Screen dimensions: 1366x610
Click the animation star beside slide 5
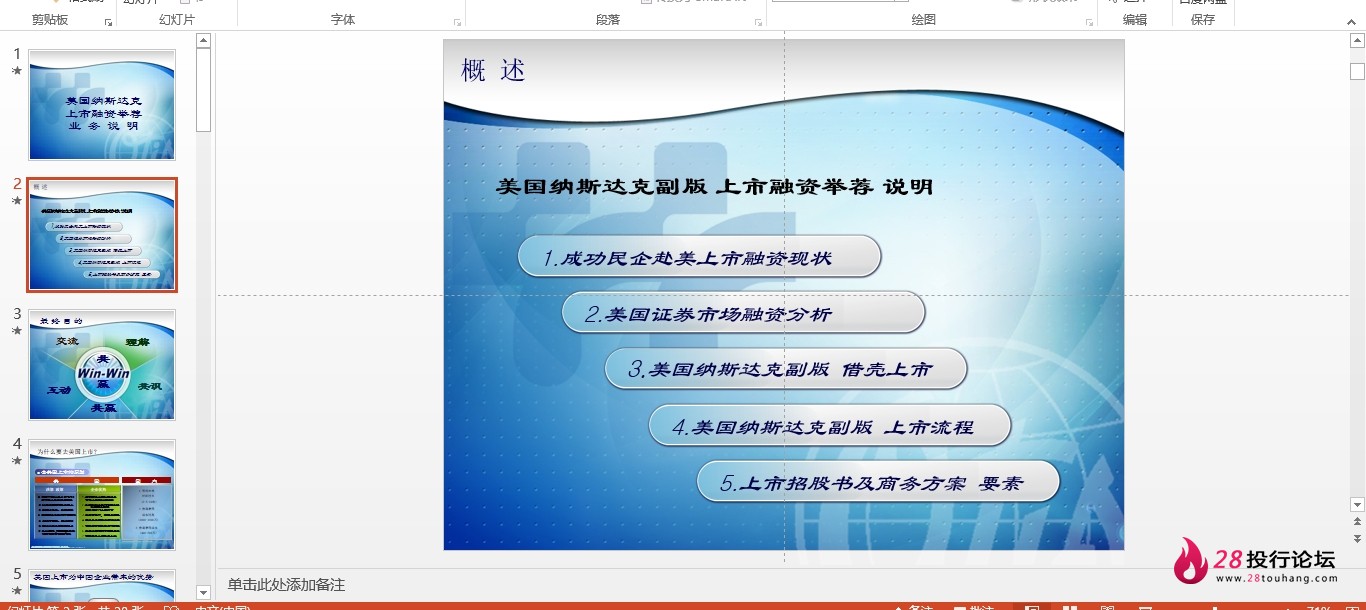[17, 591]
